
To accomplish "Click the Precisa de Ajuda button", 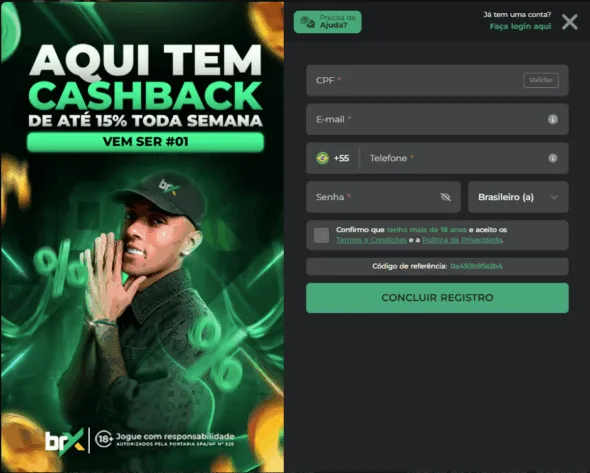I will click(x=327, y=22).
